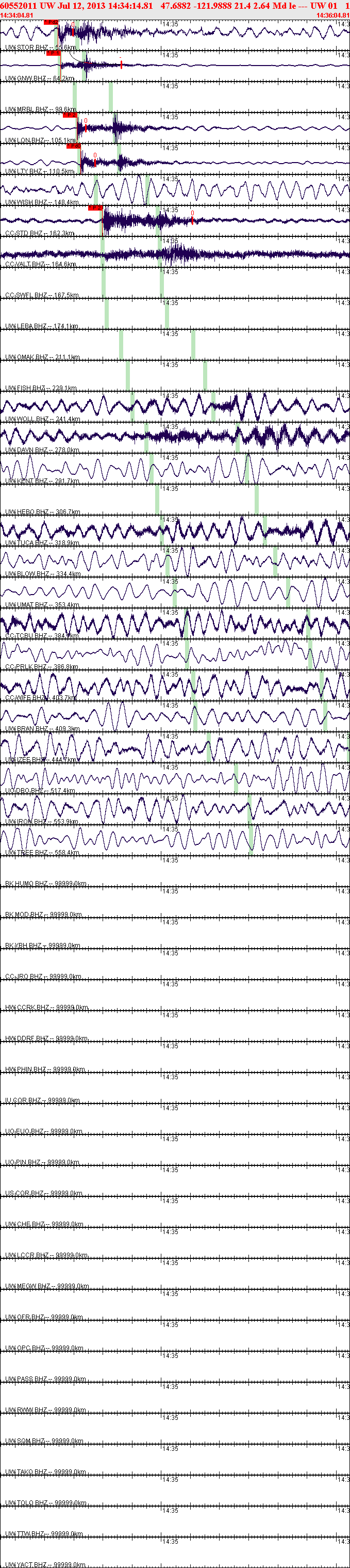Select station label UW STOR BHZ 55.6km

[41, 47]
